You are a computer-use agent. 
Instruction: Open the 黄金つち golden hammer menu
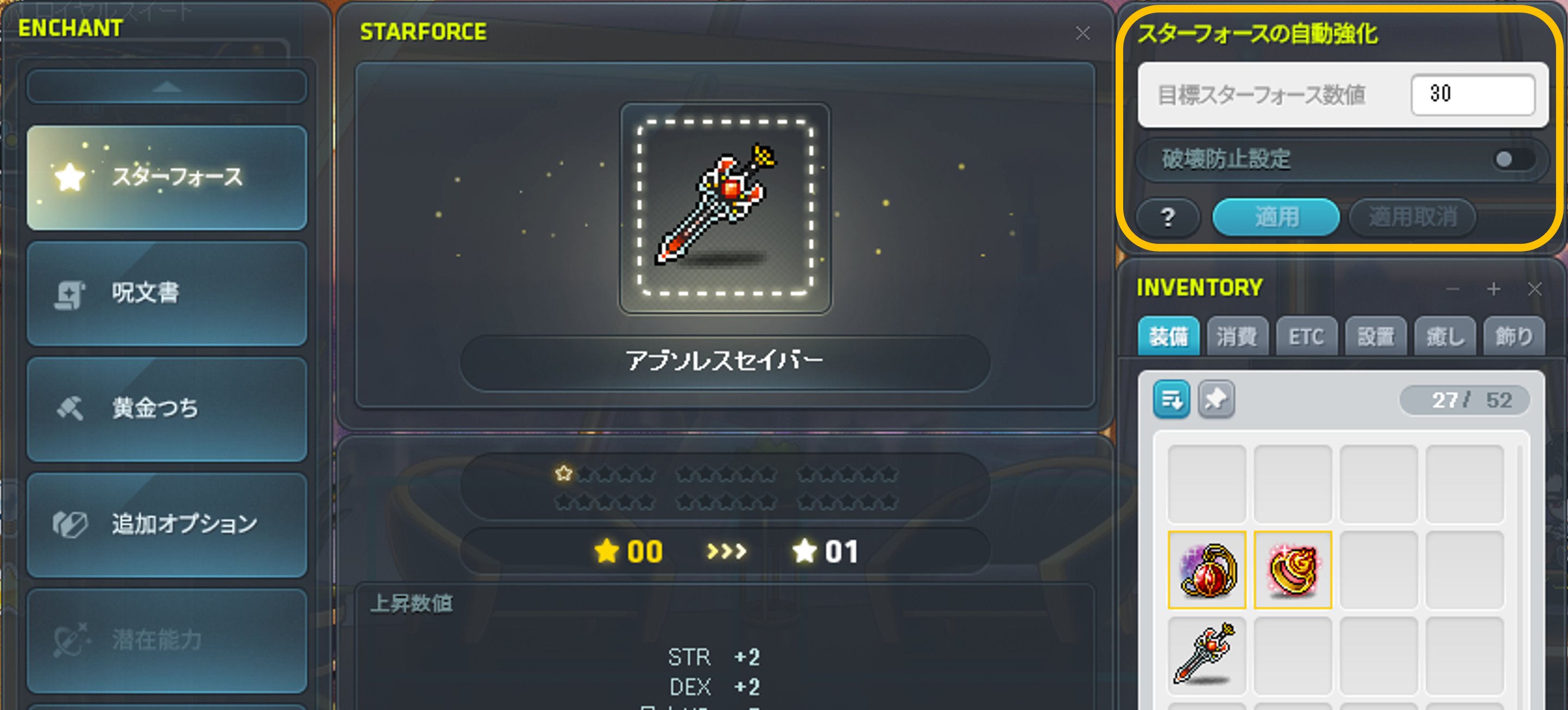point(167,409)
